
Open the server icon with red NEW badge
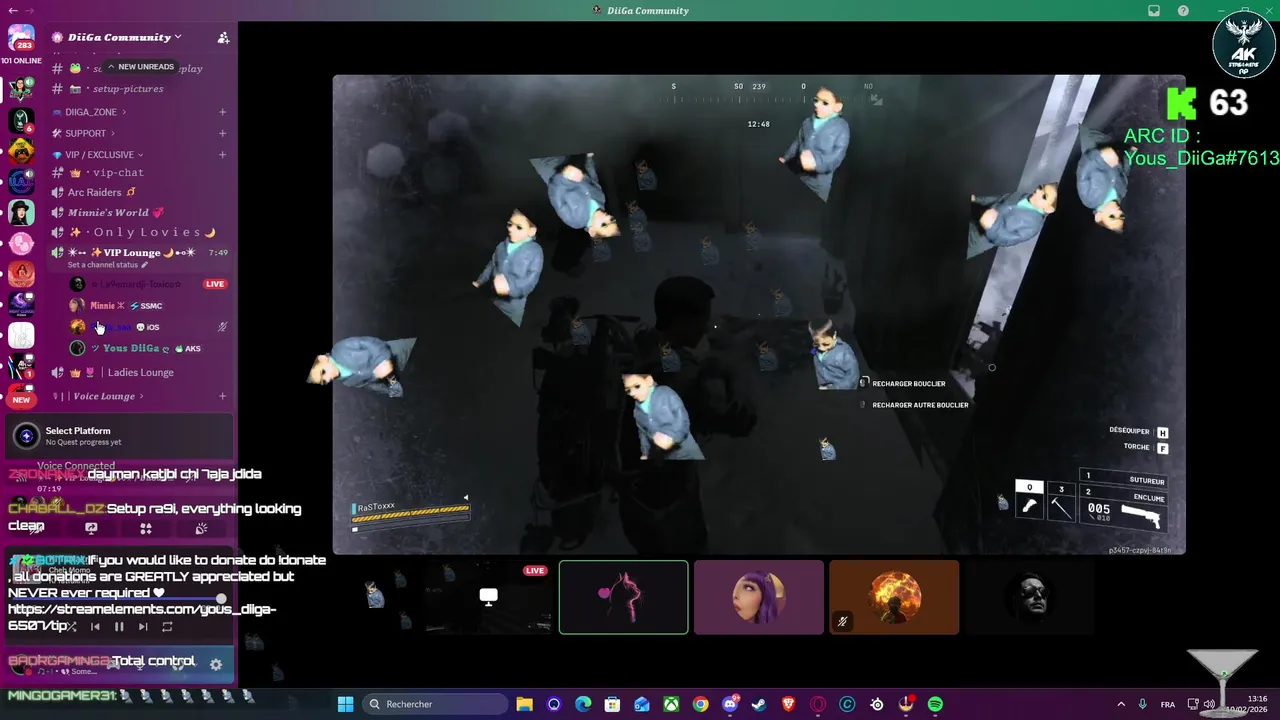pyautogui.click(x=21, y=396)
